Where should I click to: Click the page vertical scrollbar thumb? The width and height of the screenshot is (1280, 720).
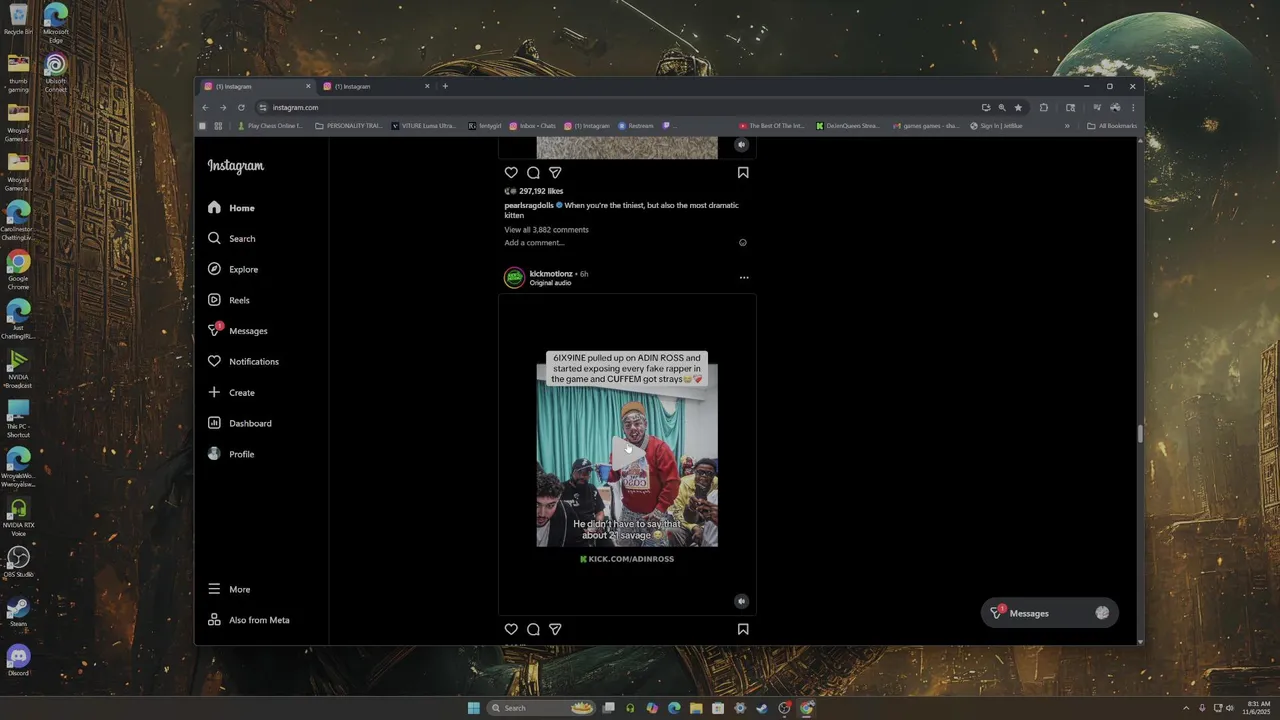(x=1140, y=433)
